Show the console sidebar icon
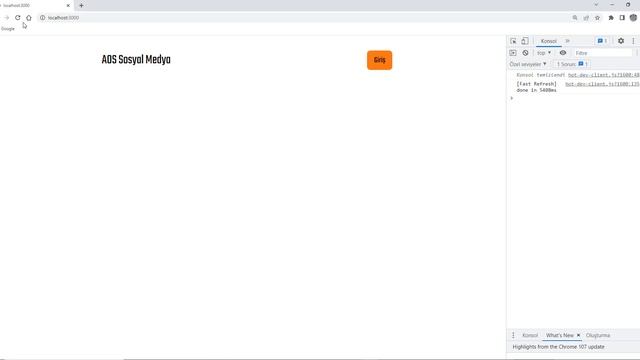The height and width of the screenshot is (360, 640). coord(513,53)
